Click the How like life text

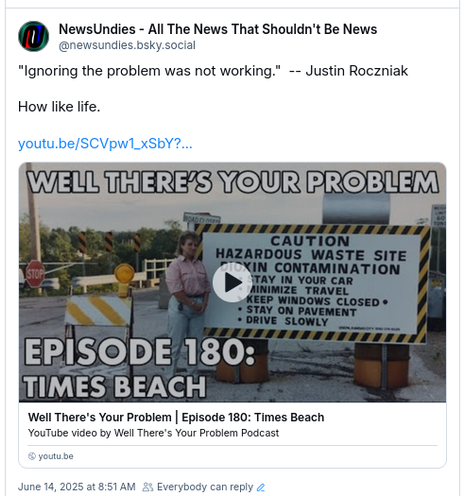pos(59,107)
